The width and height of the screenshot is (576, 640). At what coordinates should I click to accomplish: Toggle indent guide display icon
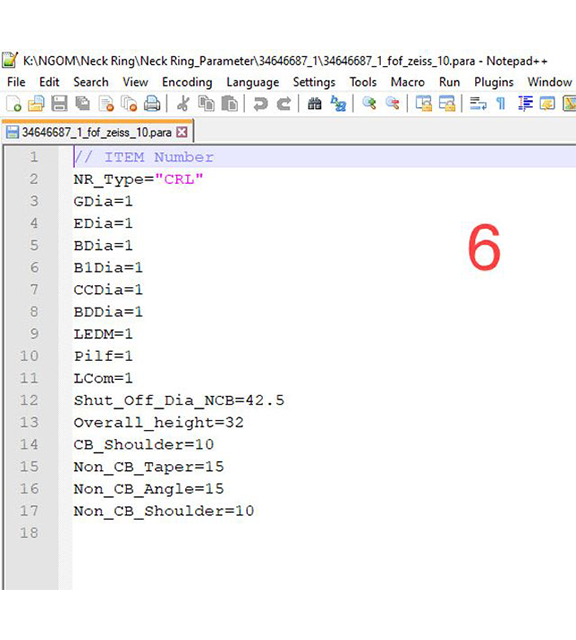coord(525,104)
